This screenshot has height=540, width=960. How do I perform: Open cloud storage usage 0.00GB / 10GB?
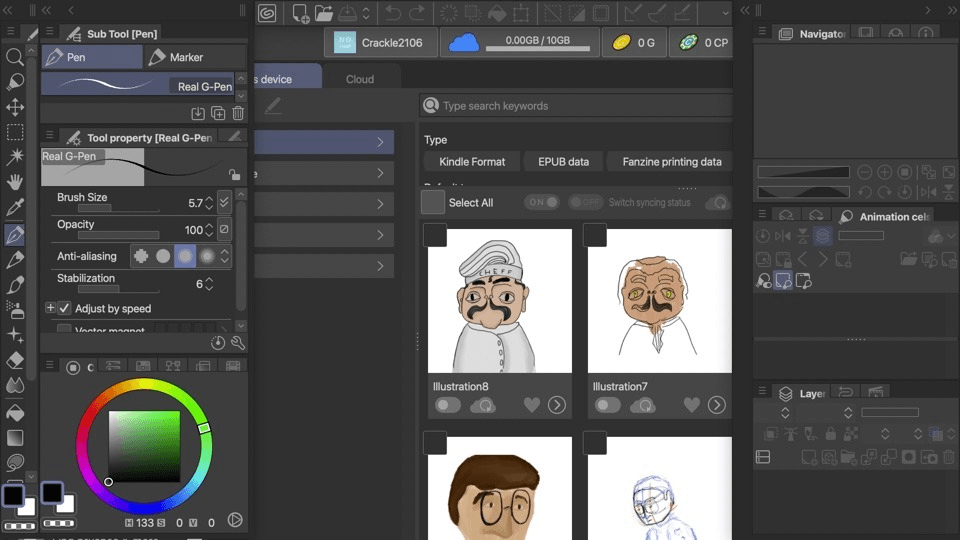coord(520,42)
